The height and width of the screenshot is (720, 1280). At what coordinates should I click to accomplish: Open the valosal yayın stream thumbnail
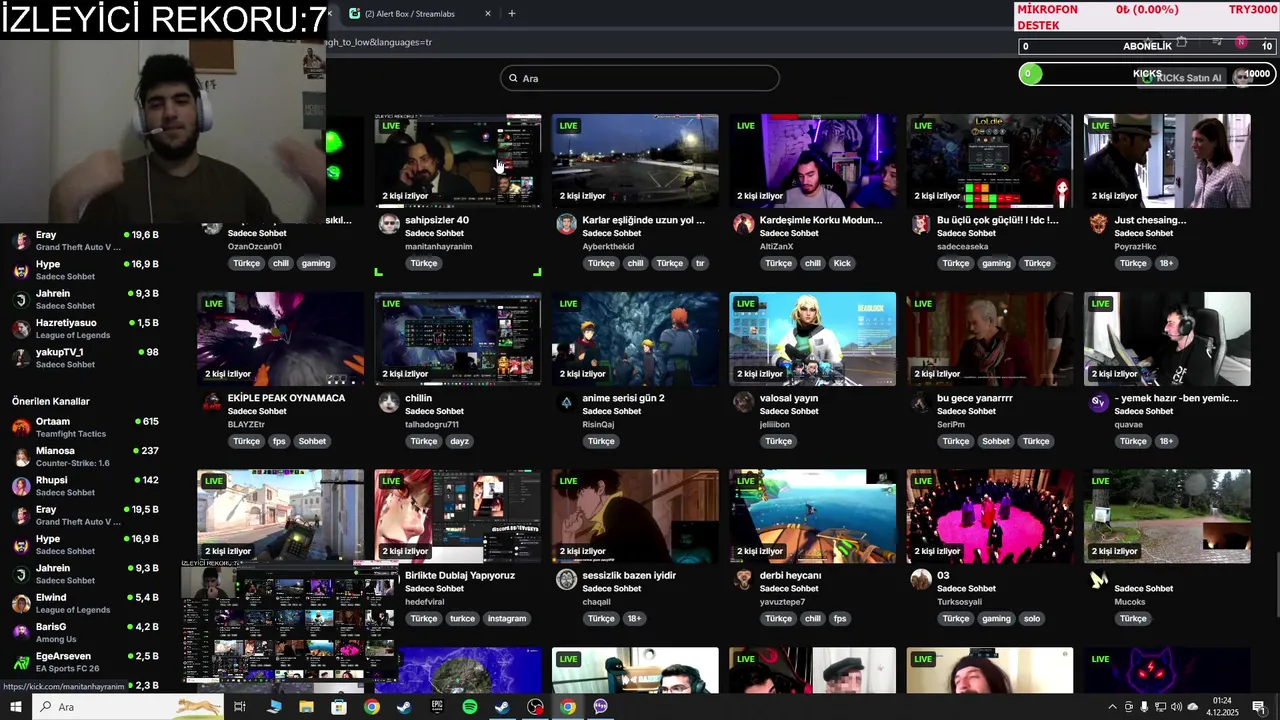(x=813, y=339)
